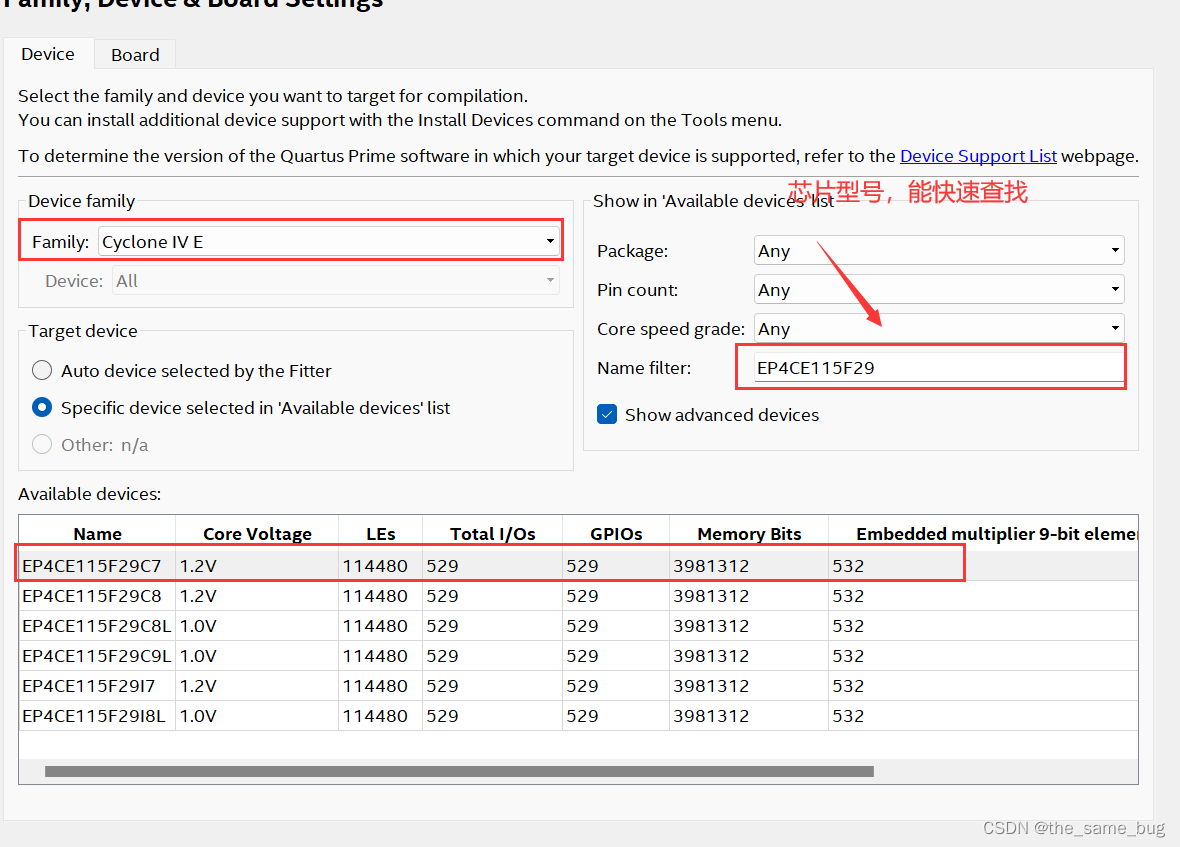Select the Other: n/a radio button
Viewport: 1180px width, 847px height.
(x=42, y=444)
